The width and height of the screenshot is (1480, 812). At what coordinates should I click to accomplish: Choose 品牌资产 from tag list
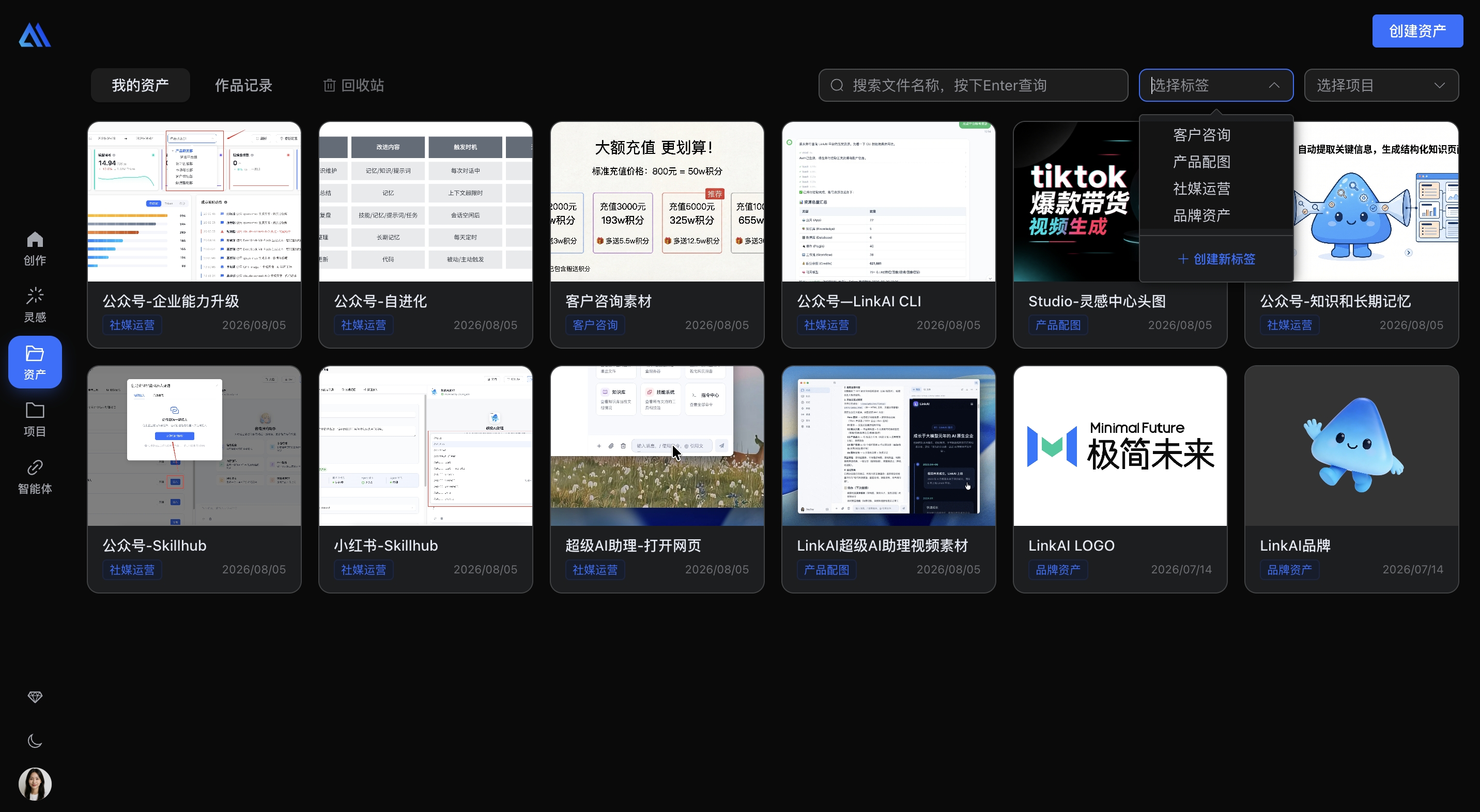1202,215
